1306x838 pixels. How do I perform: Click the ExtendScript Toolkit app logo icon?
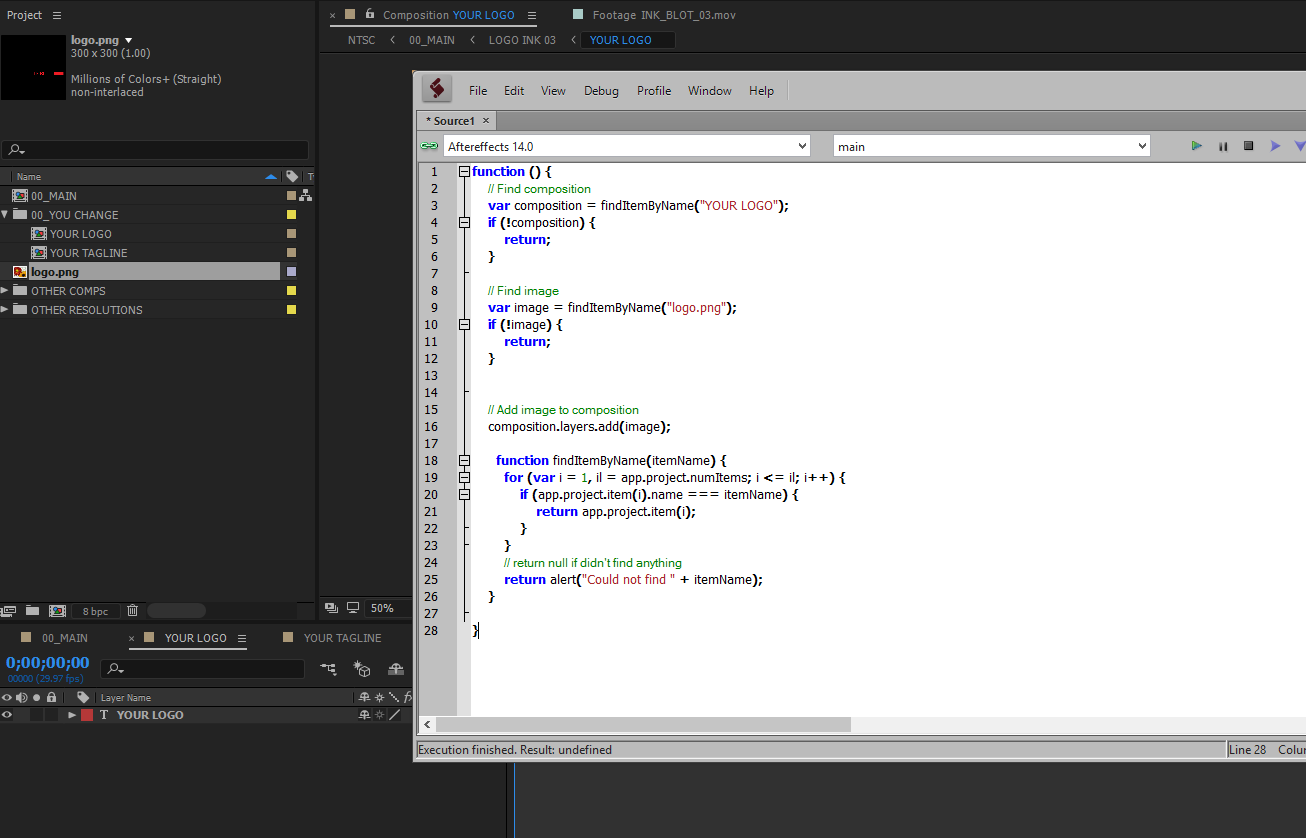tap(436, 89)
